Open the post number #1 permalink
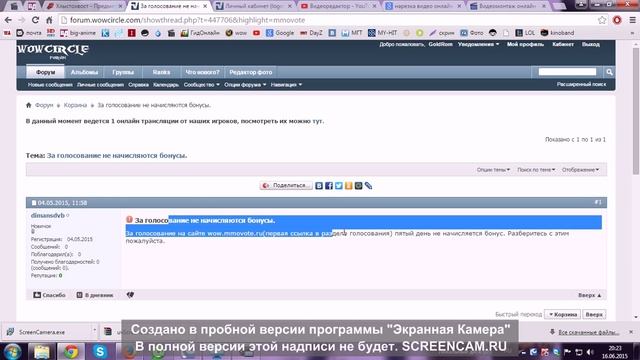 [598, 202]
